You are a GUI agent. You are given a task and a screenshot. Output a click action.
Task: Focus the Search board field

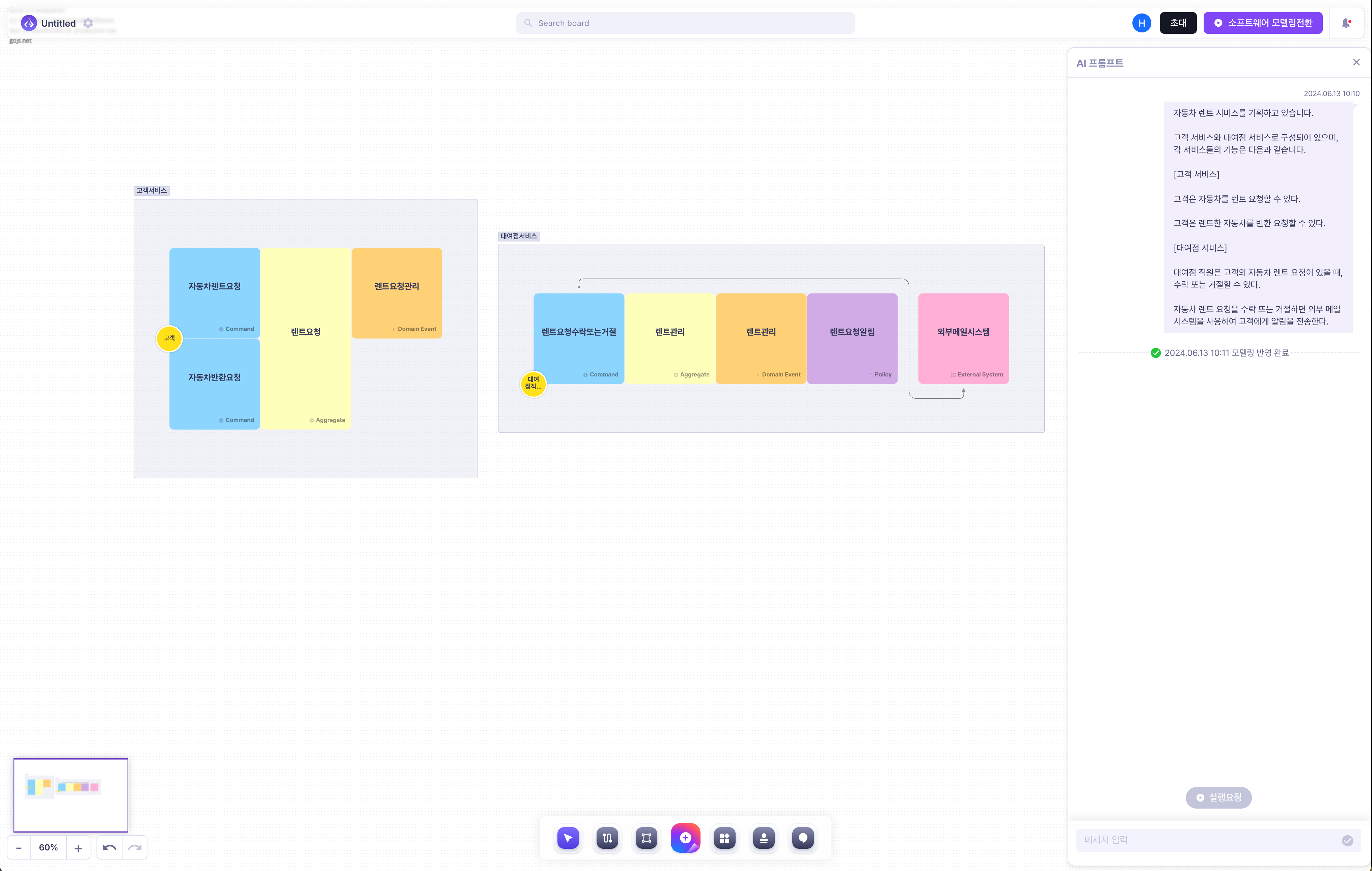tap(685, 23)
